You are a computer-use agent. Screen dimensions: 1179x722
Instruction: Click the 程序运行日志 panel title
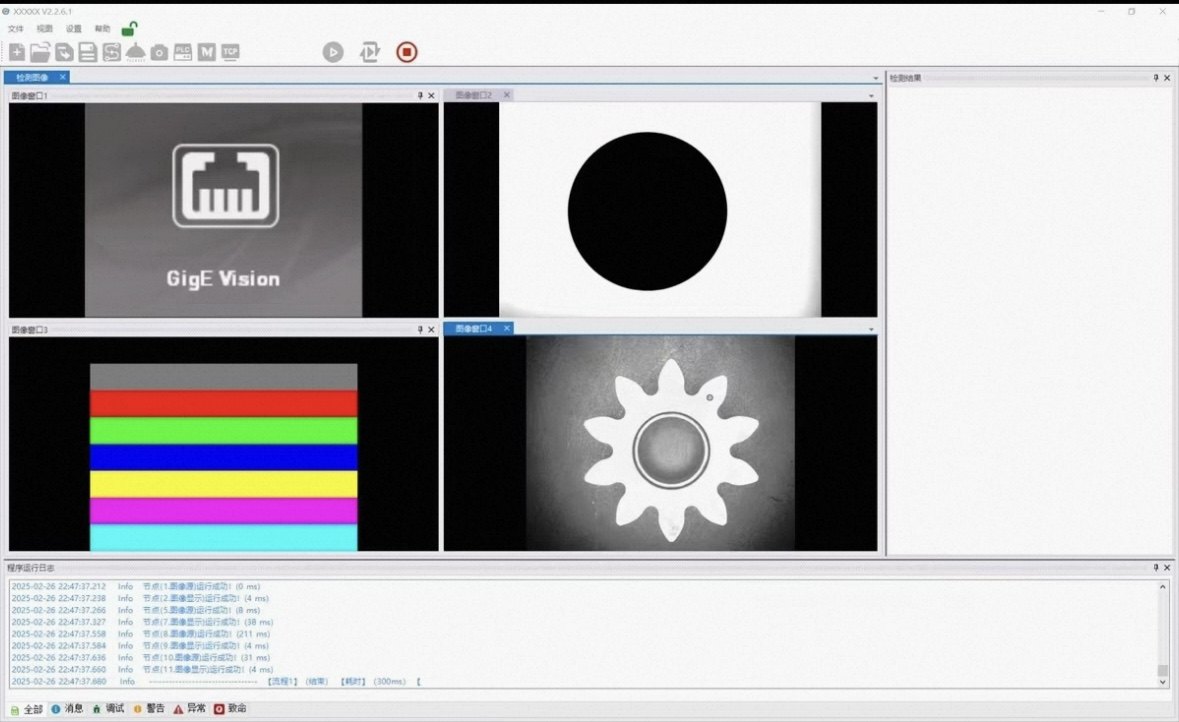(31, 568)
